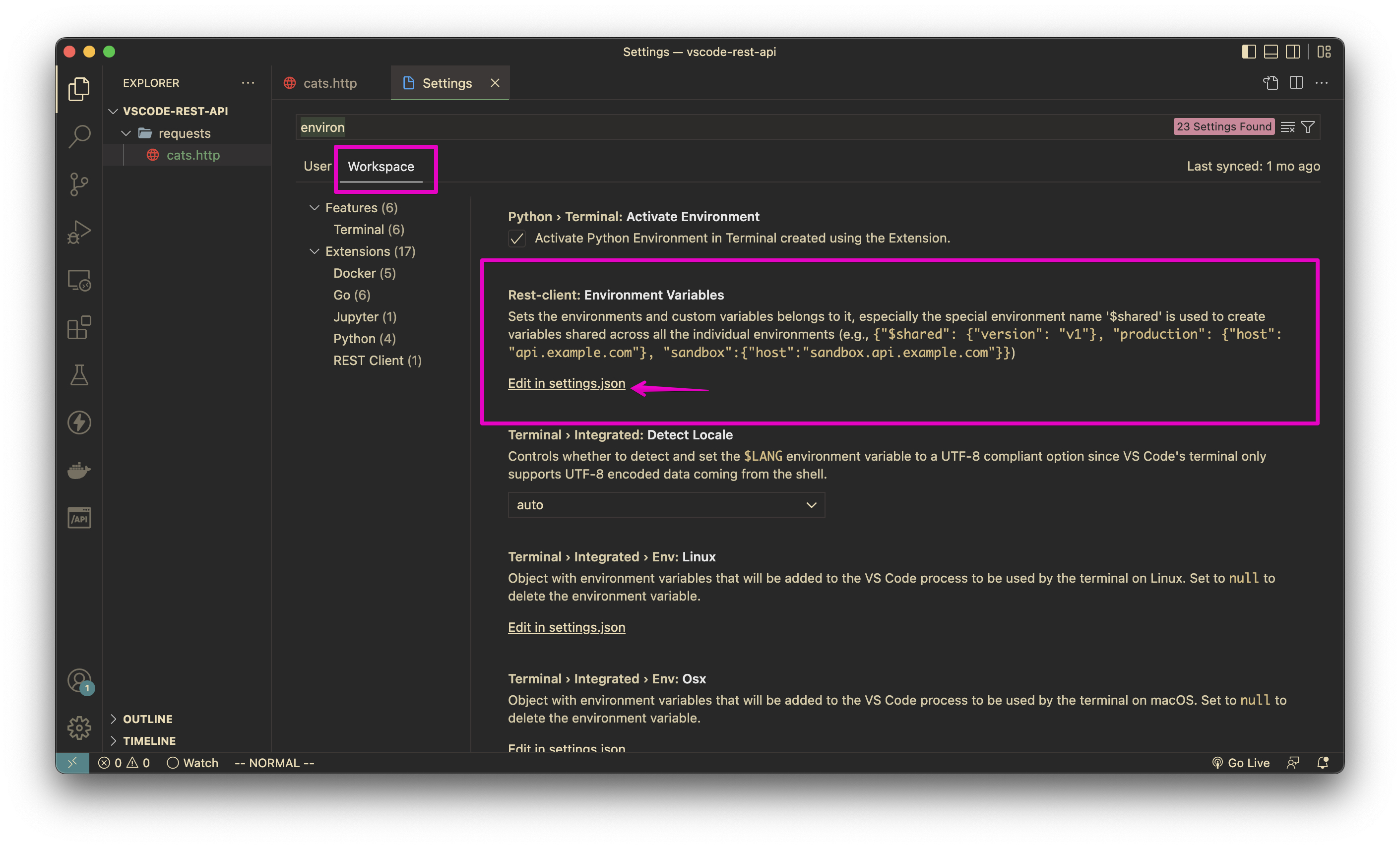Select Jupyter (1) settings category
The height and width of the screenshot is (847, 1400).
coord(365,317)
